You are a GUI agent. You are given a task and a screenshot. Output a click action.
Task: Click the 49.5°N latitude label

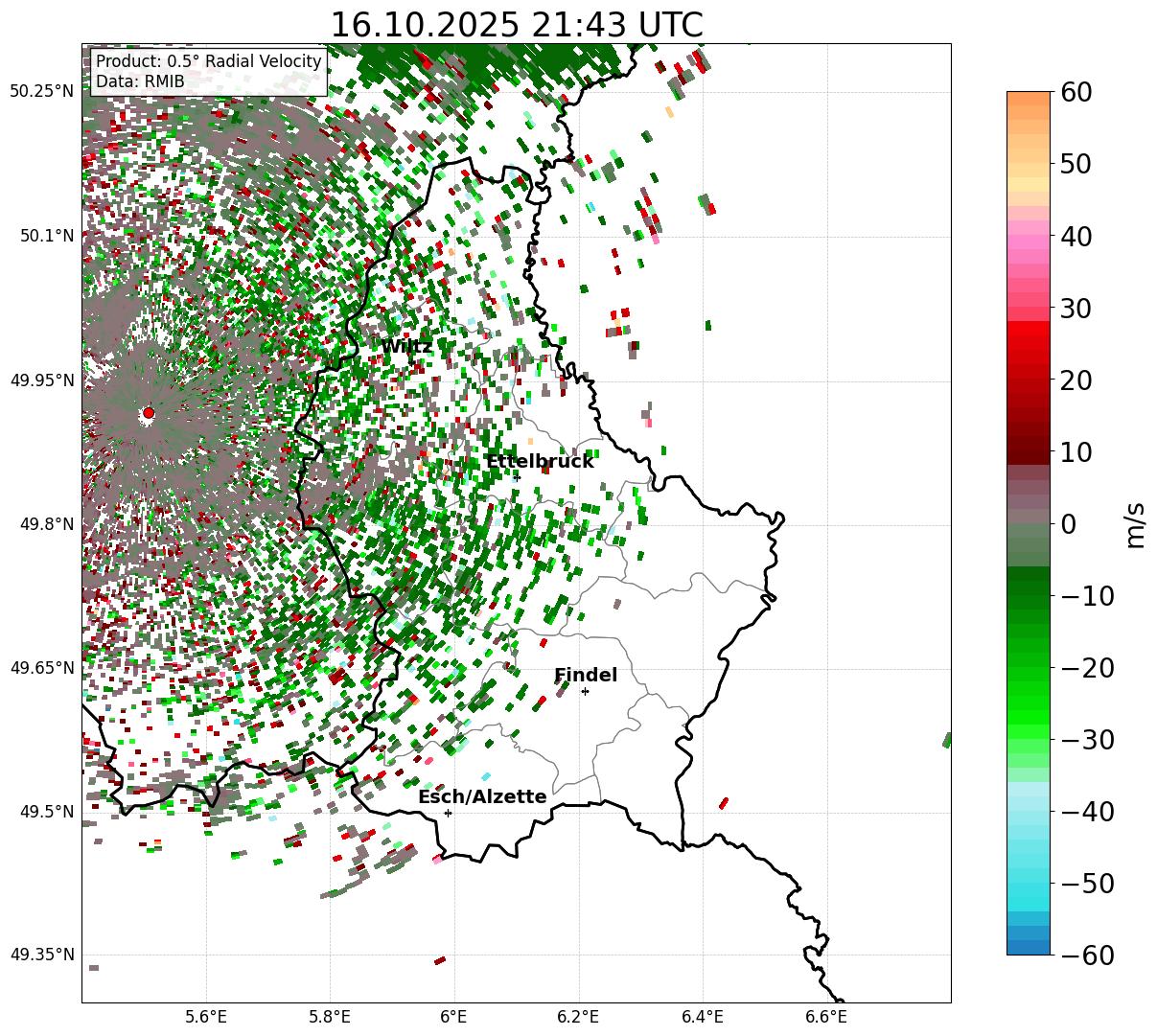click(x=46, y=812)
